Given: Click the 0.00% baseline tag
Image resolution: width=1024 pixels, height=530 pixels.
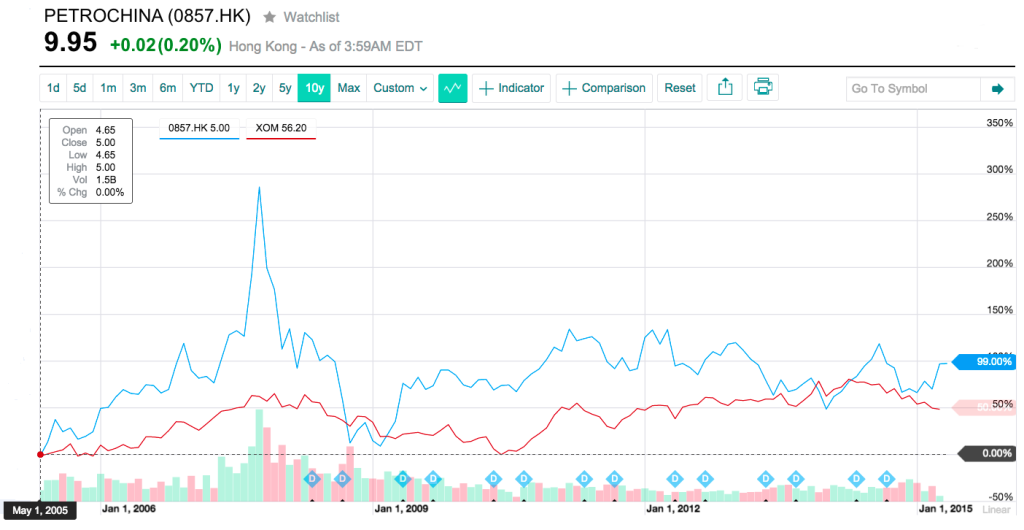Looking at the screenshot, I should [x=988, y=453].
